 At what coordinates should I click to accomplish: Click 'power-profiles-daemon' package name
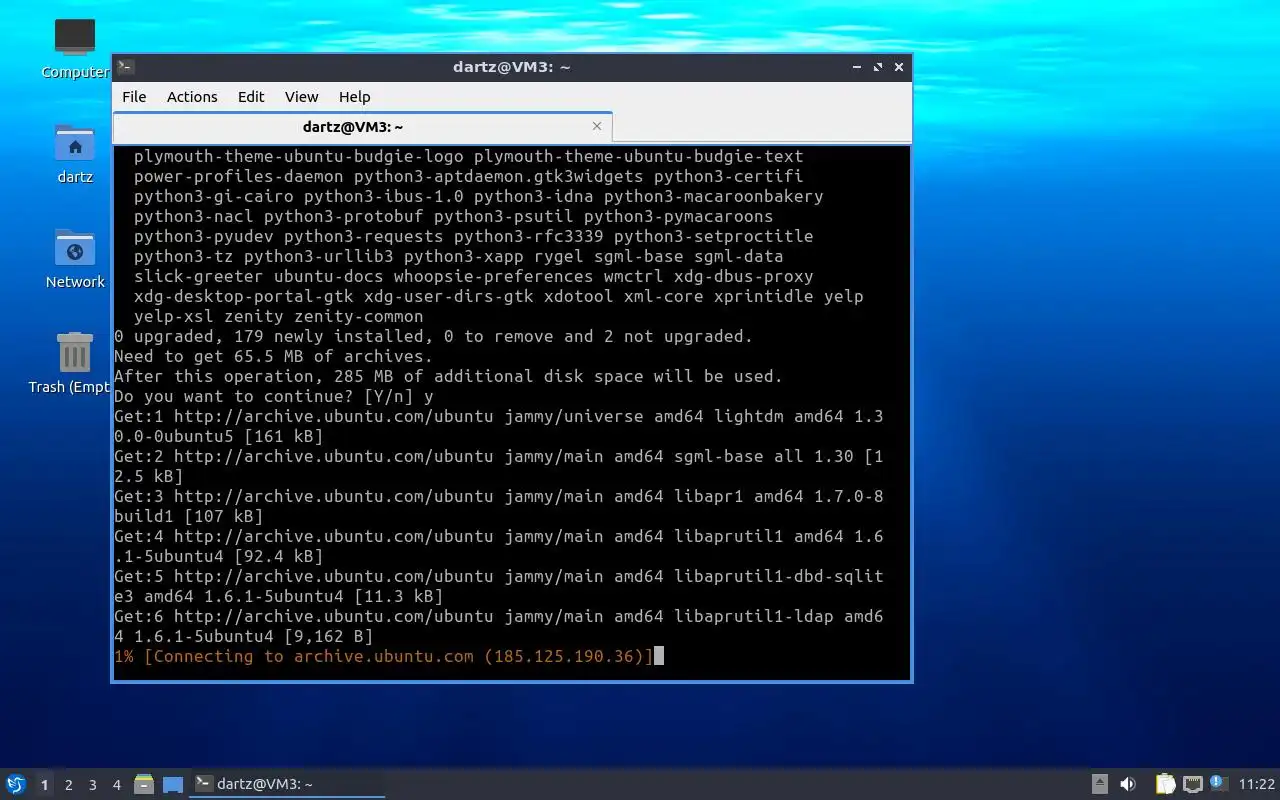tap(239, 176)
